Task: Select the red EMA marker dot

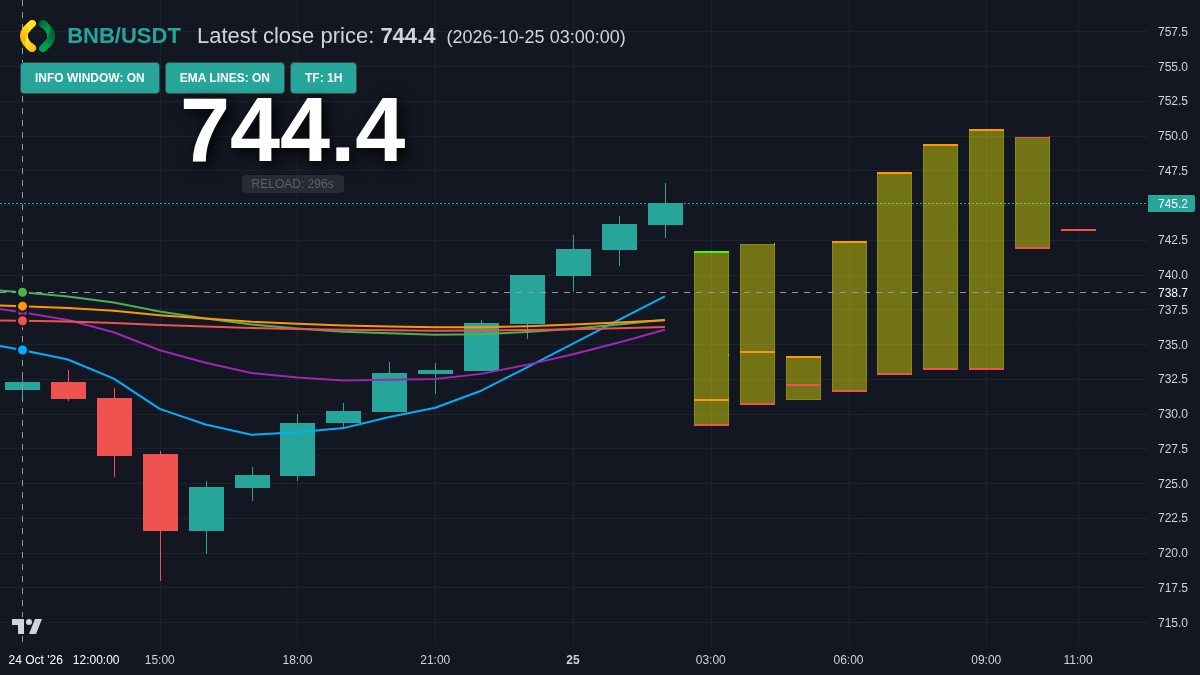Action: pos(23,320)
